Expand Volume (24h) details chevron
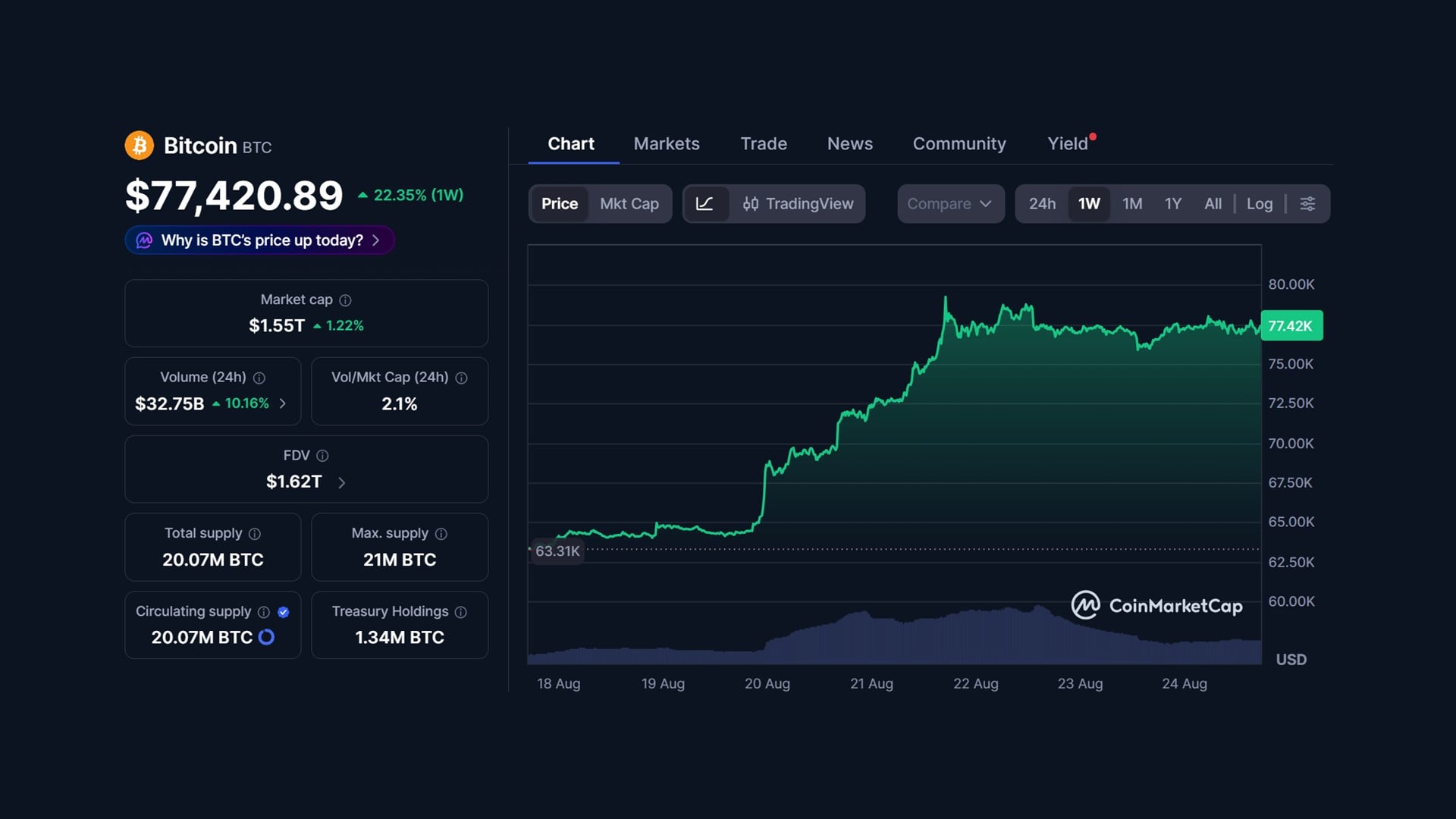 [283, 403]
